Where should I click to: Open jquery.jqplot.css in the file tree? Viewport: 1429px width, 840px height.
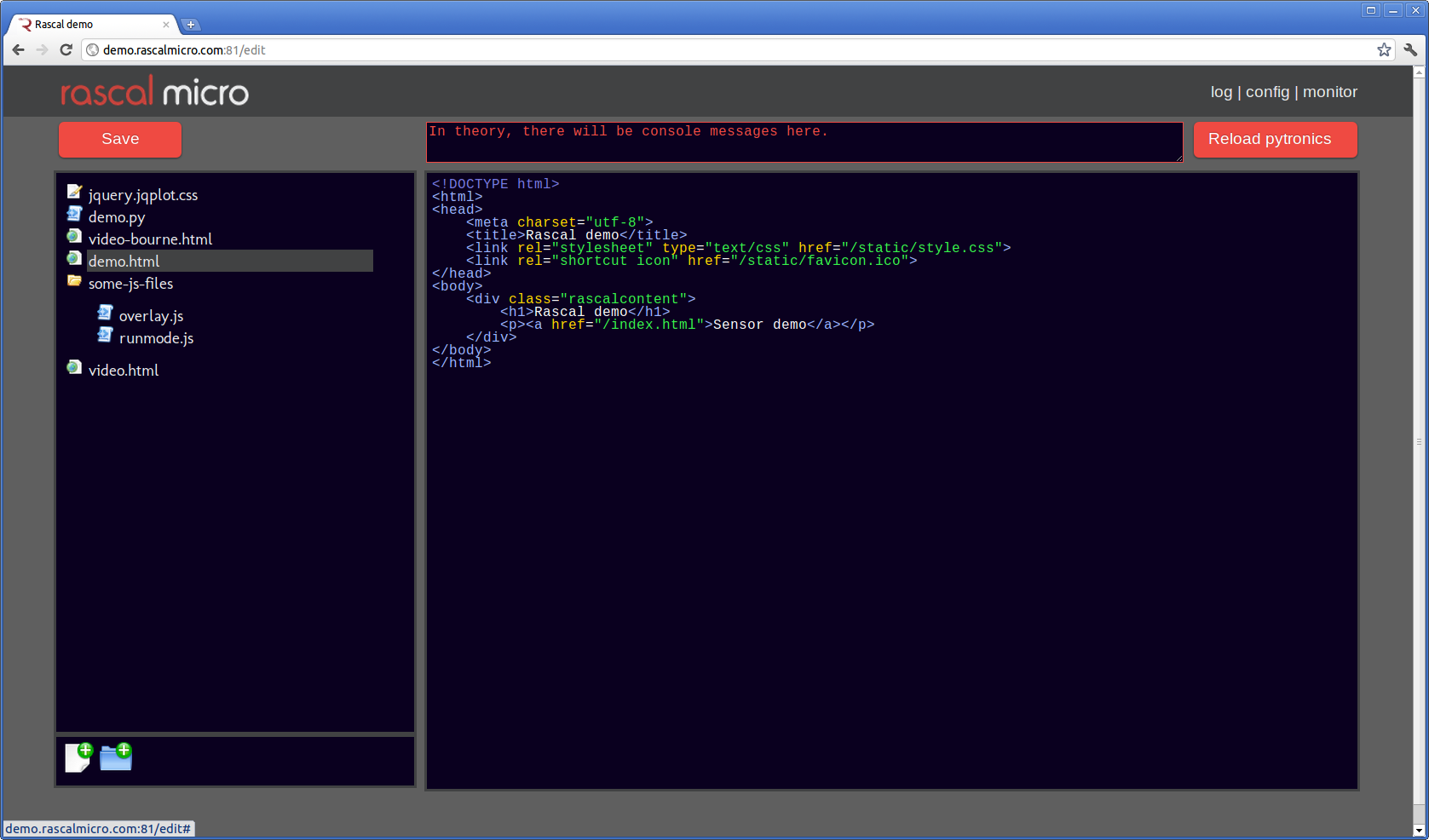coord(143,195)
